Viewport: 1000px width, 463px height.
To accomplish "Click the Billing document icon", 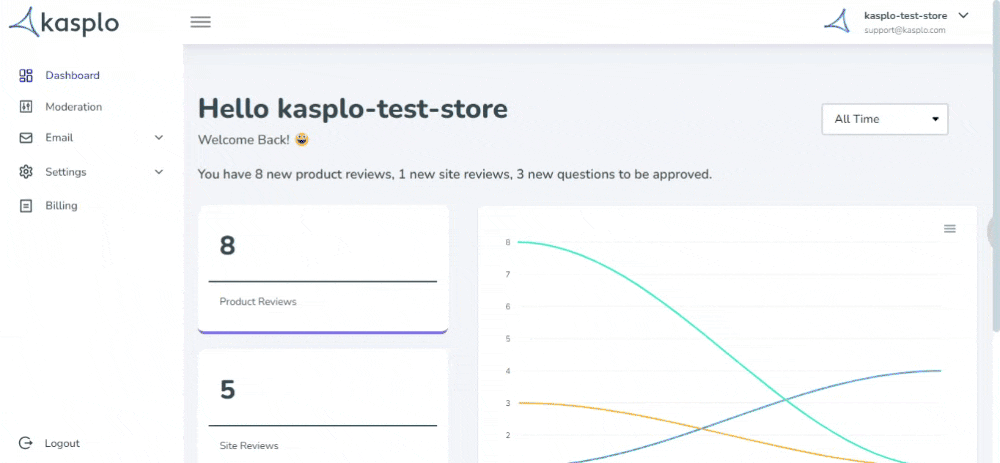I will (26, 205).
